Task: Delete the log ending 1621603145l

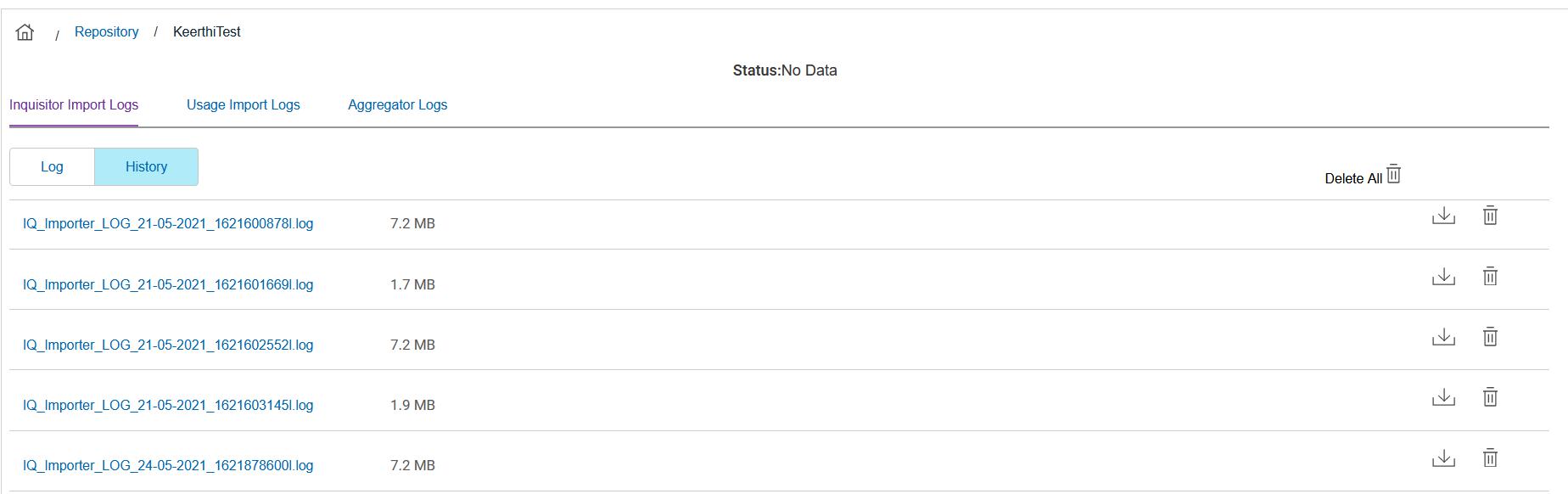Action: [1490, 397]
